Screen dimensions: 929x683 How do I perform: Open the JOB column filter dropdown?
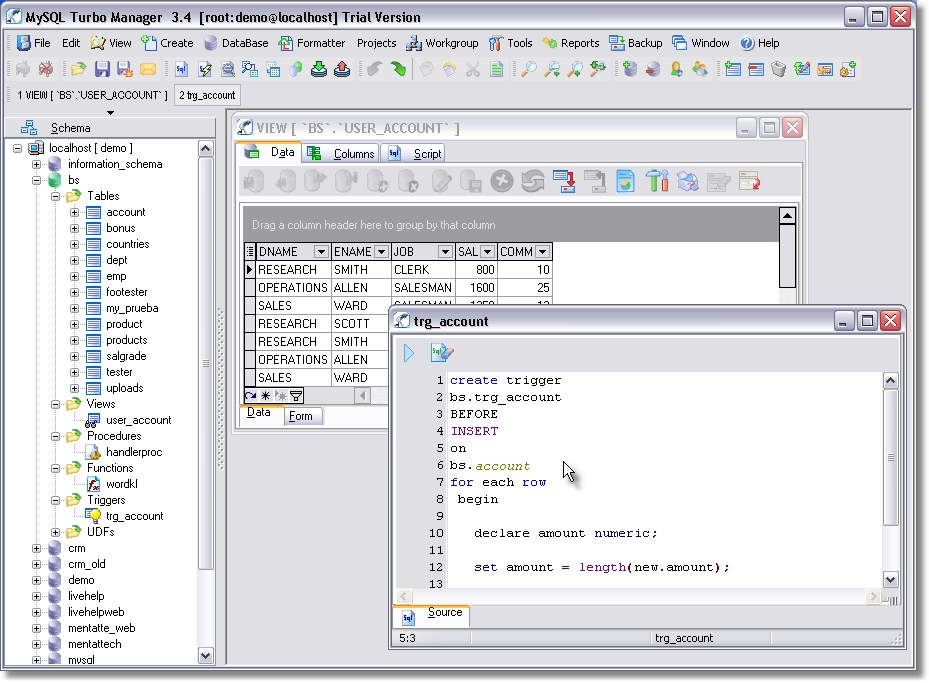445,252
